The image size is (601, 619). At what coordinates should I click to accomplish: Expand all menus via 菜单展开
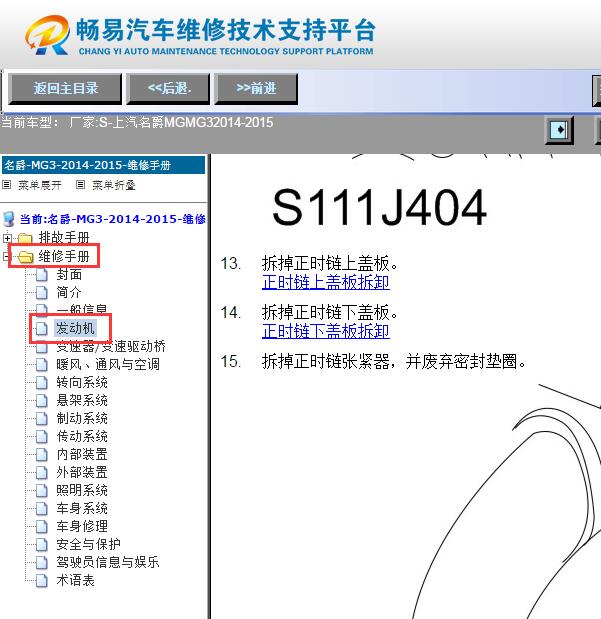39,185
